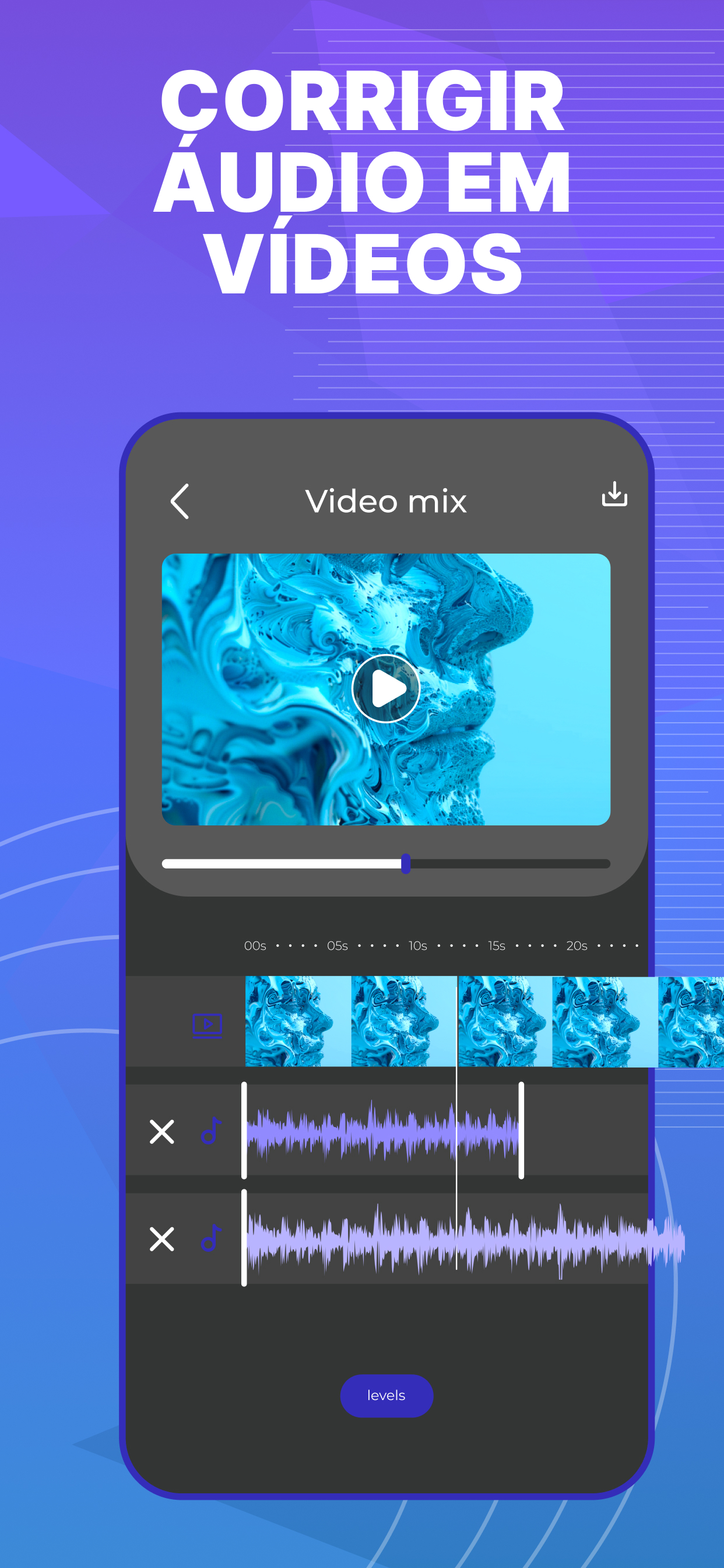The width and height of the screenshot is (724, 1568).
Task: Click the first audio track right trim handle
Action: pos(521,1130)
